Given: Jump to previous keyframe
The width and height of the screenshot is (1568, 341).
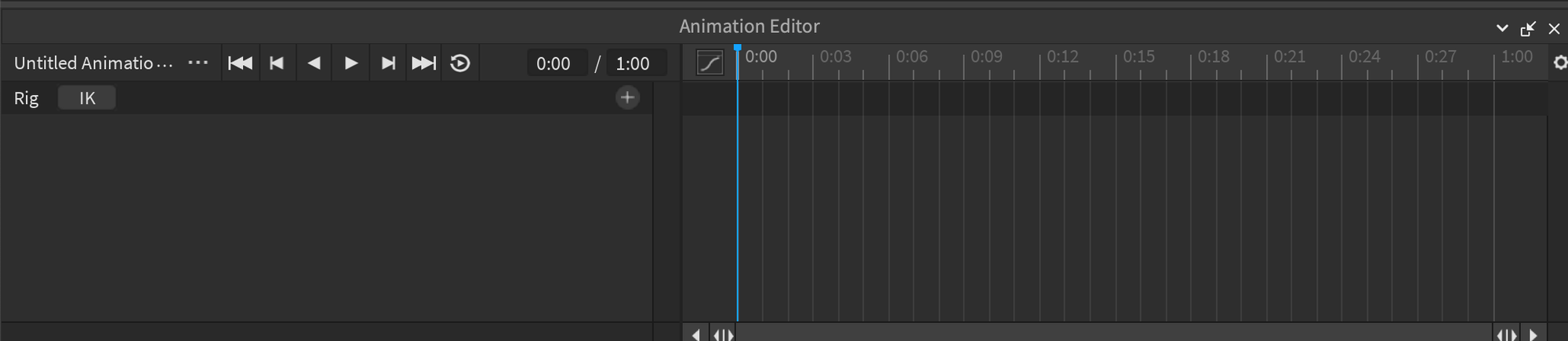Looking at the screenshot, I should coord(277,63).
